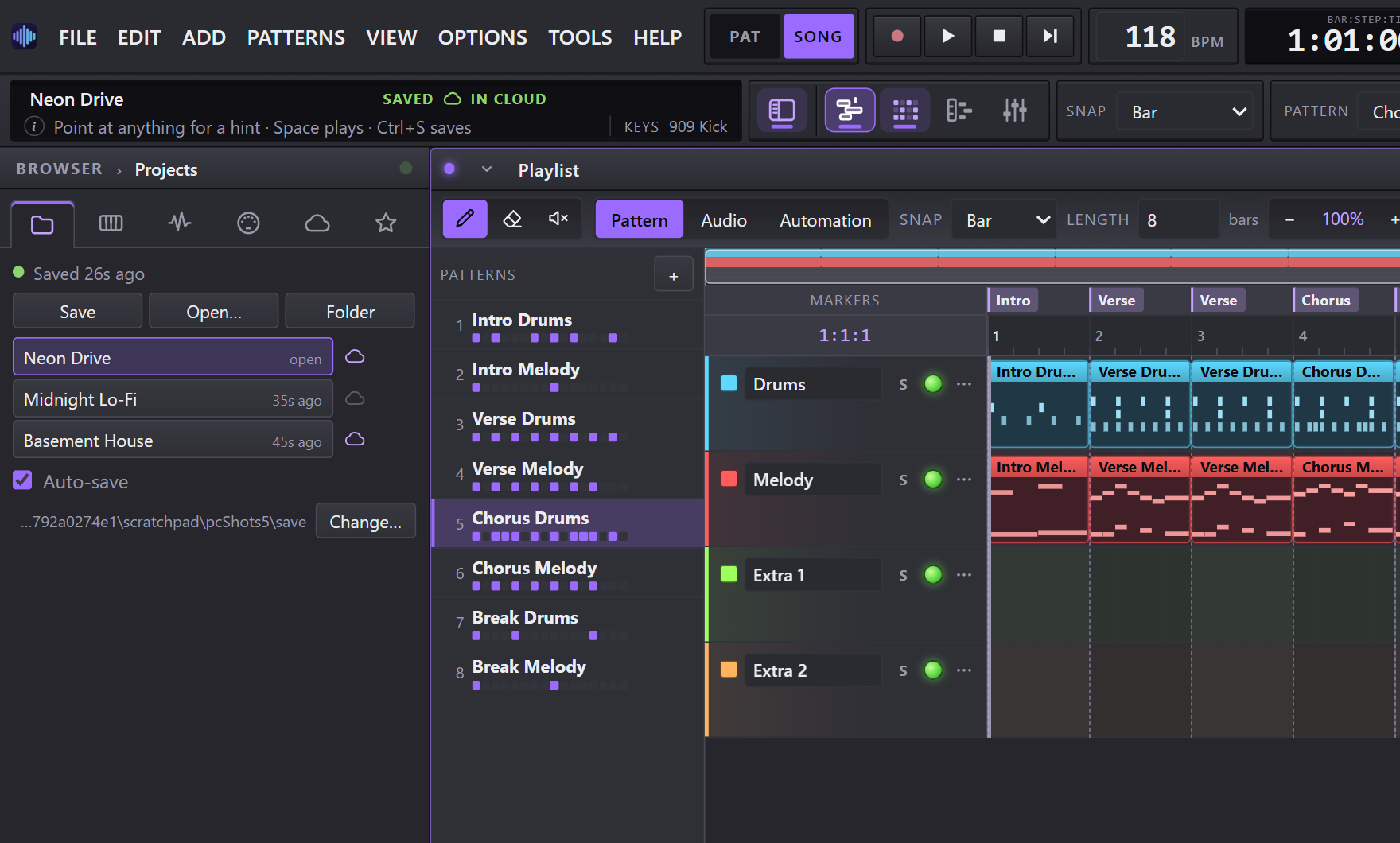Add a new pattern with plus button
This screenshot has width=1400, height=843.
click(x=674, y=275)
